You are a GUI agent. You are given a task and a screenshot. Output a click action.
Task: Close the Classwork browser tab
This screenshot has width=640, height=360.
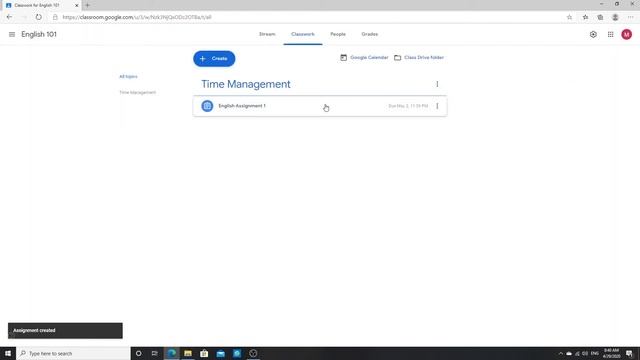click(76, 5)
